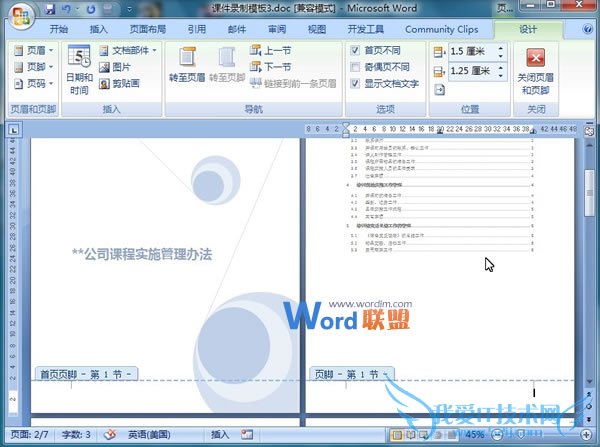Switch to the 审阅 tab

277,29
